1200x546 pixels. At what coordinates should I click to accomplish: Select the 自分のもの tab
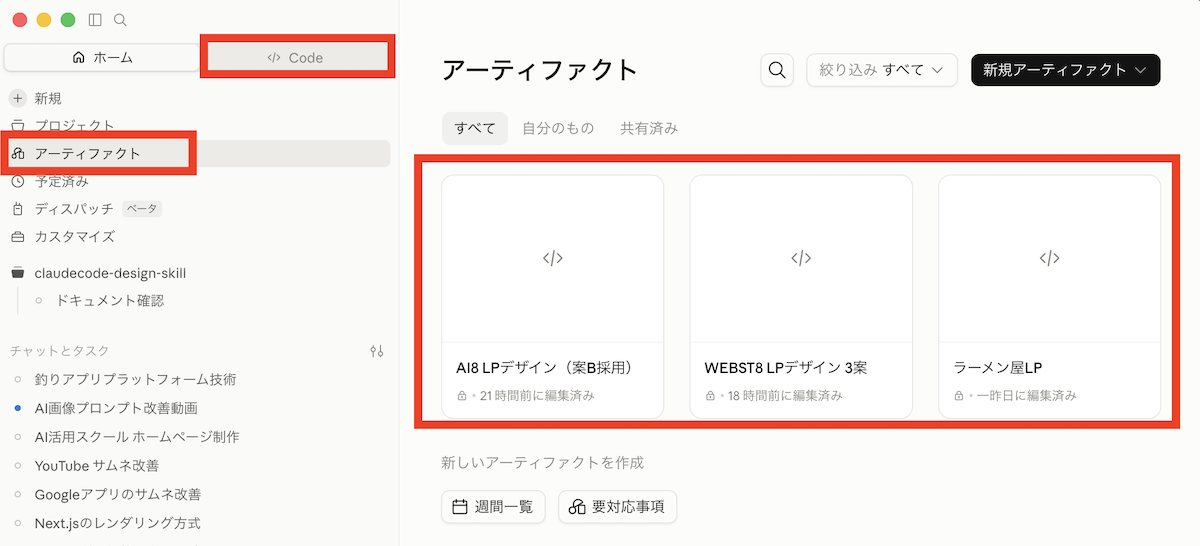point(558,128)
